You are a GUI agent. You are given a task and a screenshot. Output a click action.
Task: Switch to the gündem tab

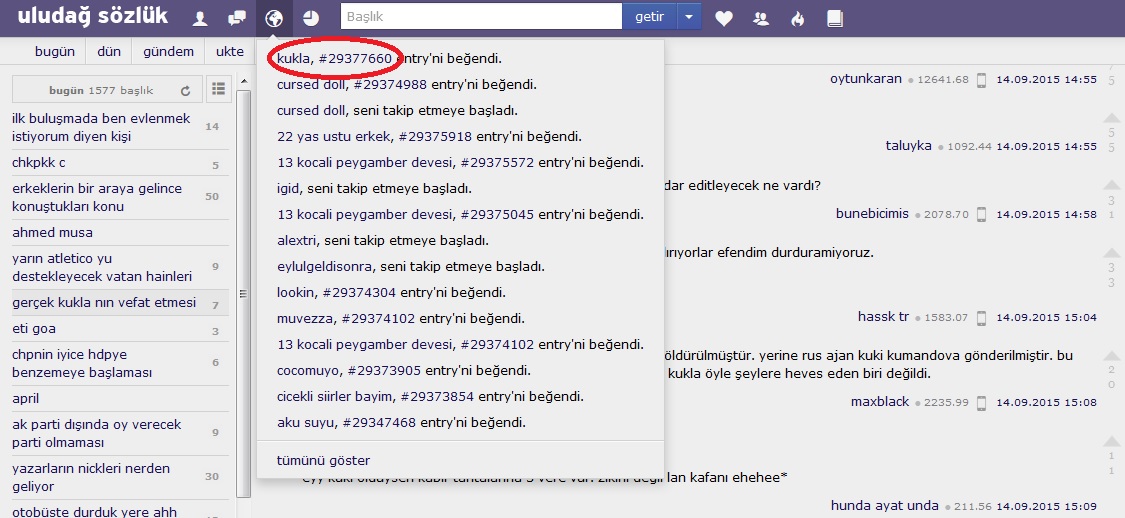(169, 52)
